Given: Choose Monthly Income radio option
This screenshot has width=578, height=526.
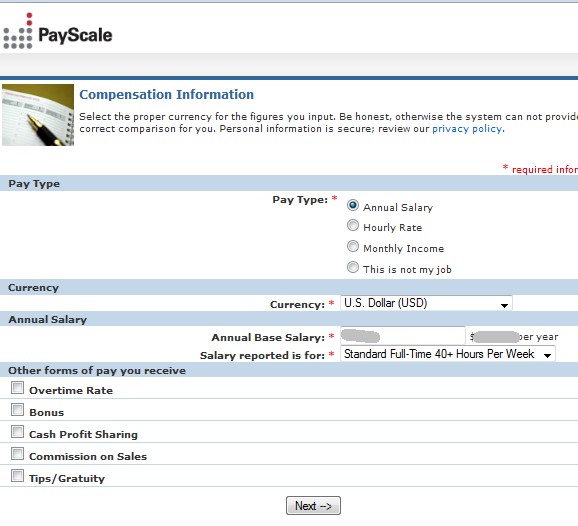Looking at the screenshot, I should click(353, 246).
